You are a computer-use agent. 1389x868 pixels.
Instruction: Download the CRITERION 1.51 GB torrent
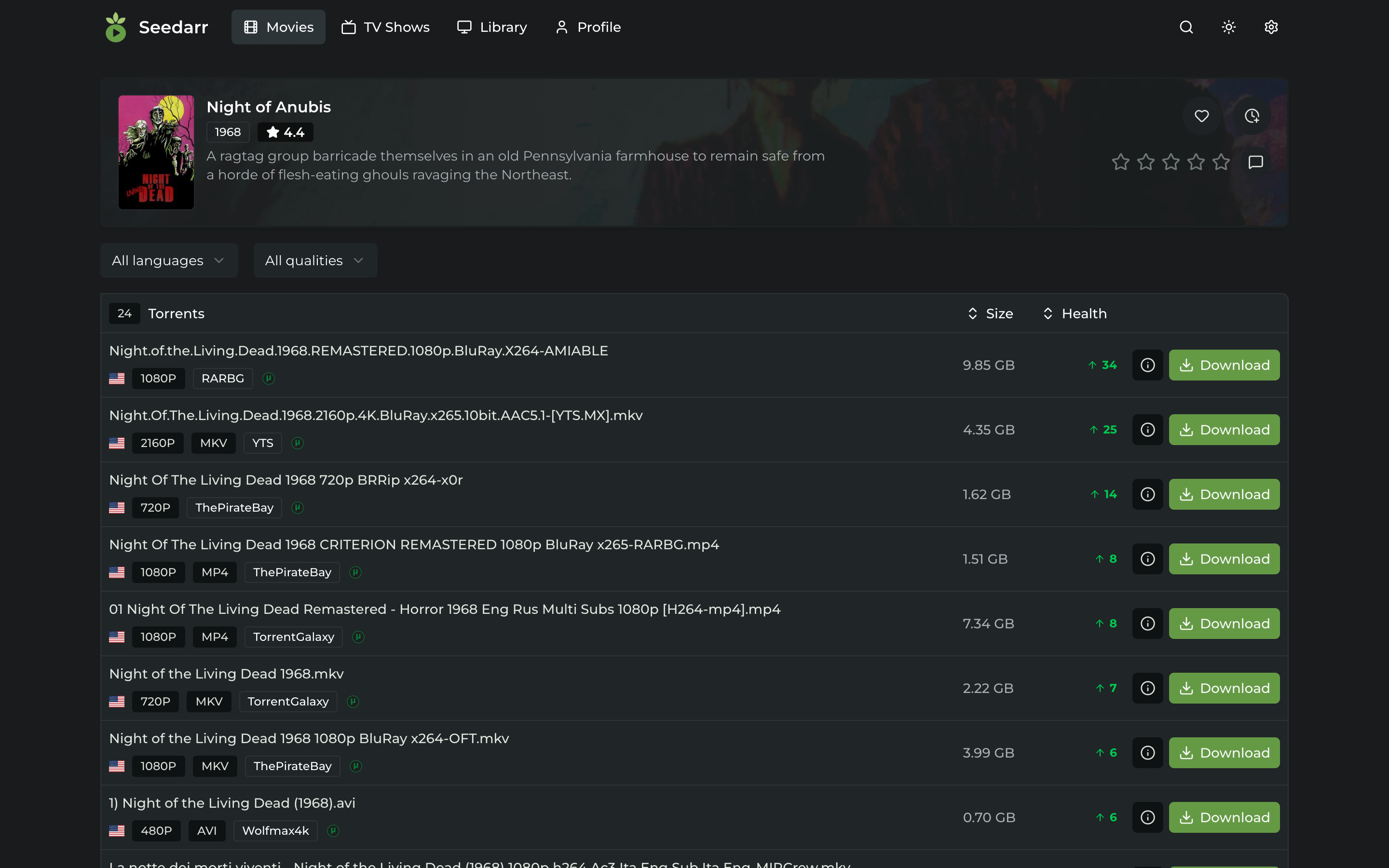1224,559
